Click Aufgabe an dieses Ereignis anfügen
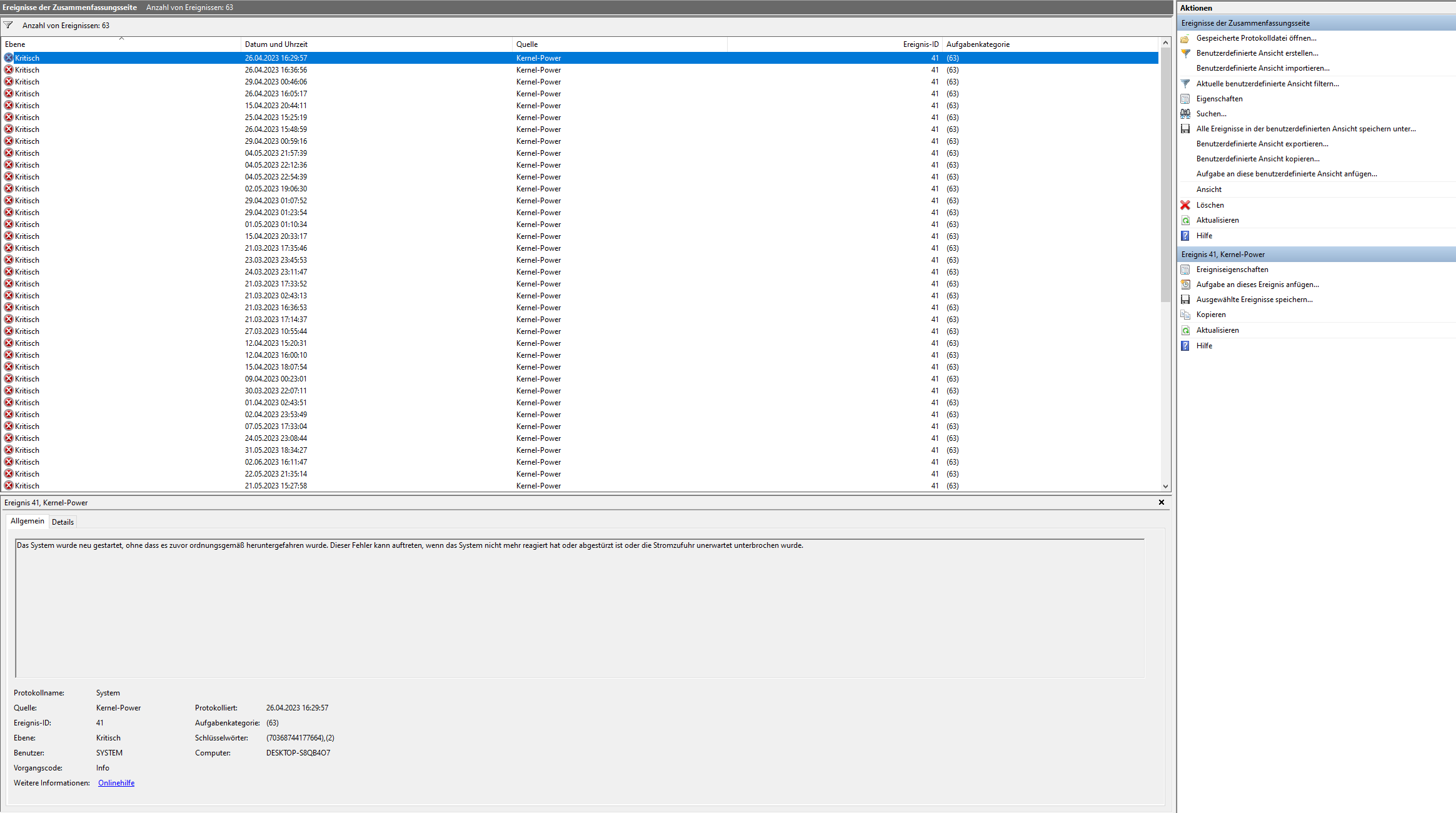 point(1257,285)
